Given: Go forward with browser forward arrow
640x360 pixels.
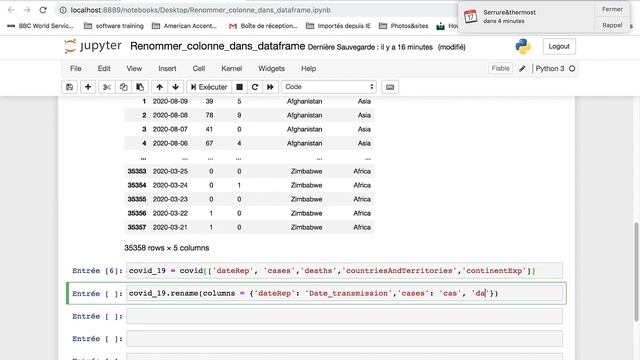Looking at the screenshot, I should coord(27,10).
